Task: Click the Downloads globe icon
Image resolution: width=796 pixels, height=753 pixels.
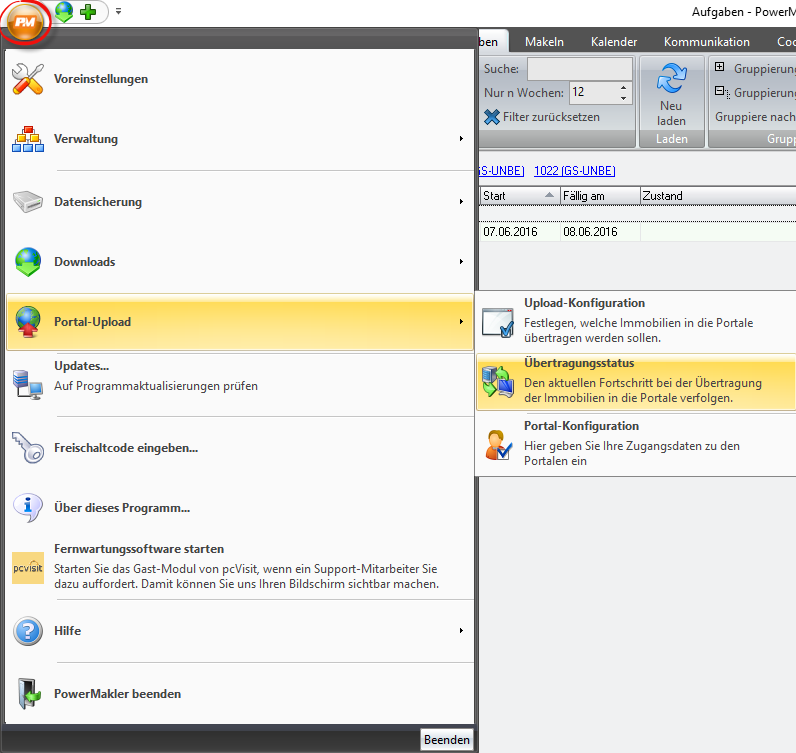Action: pyautogui.click(x=28, y=261)
